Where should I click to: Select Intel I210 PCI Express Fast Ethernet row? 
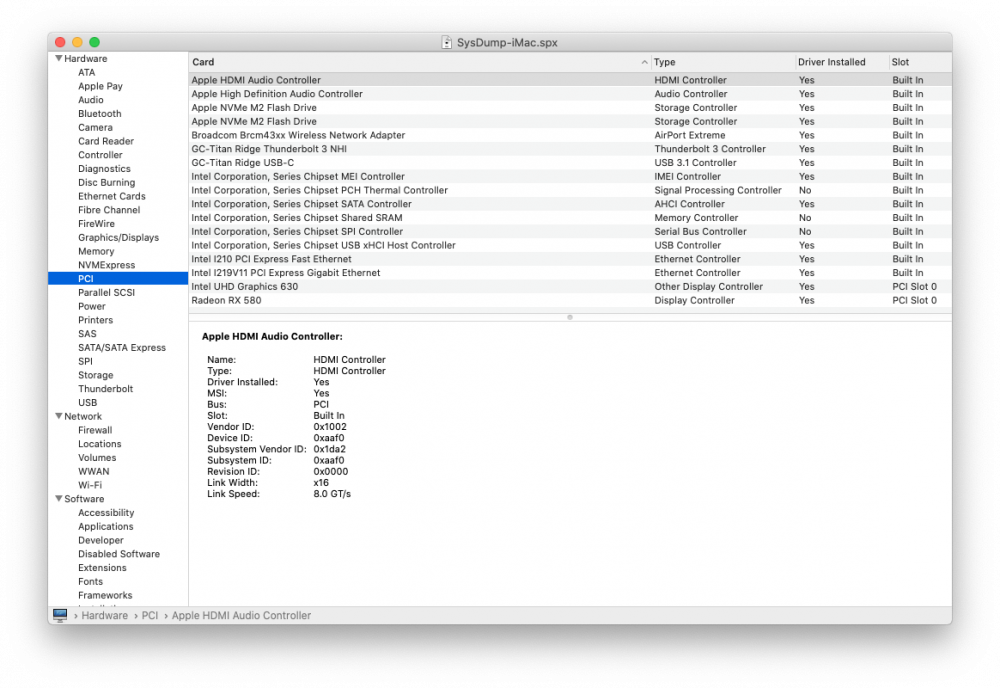tap(570, 259)
